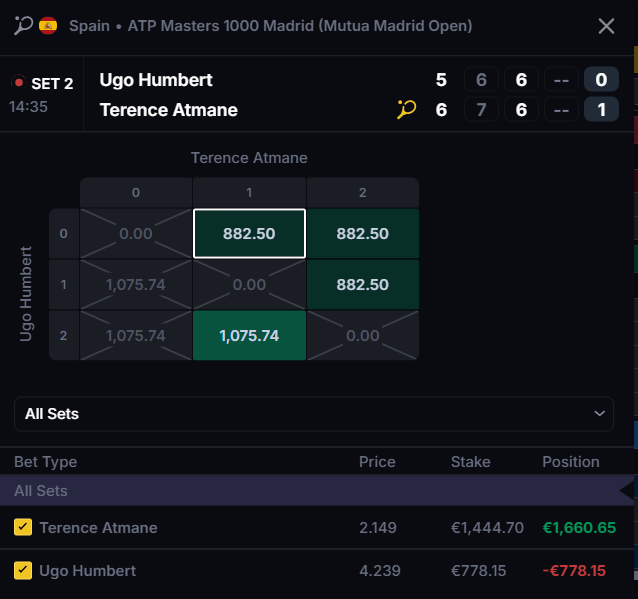Select highlighted 882.50 cell for score 0-1
The image size is (638, 599).
coord(249,234)
